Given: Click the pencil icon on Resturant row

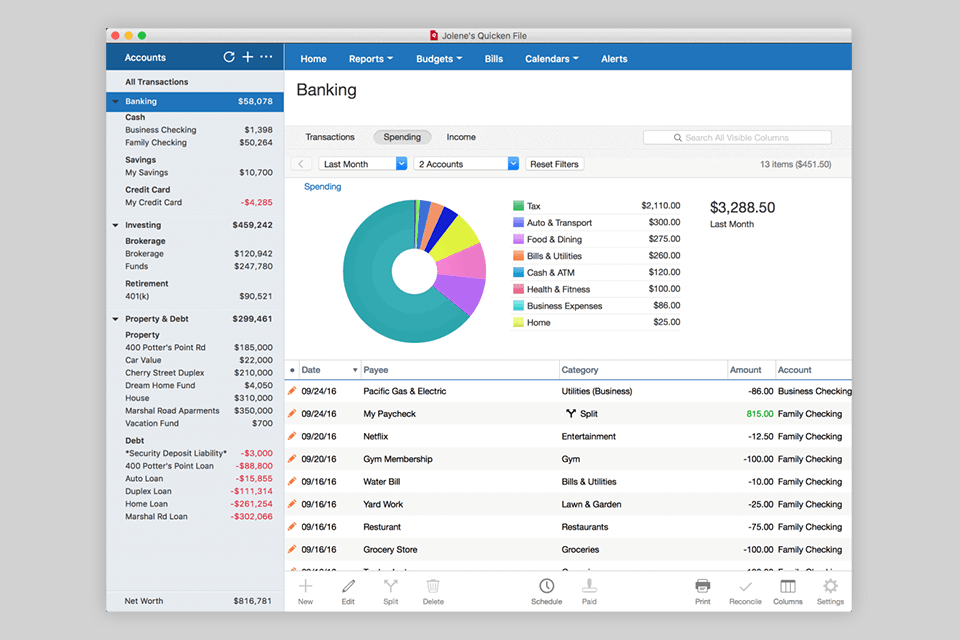Looking at the screenshot, I should pyautogui.click(x=292, y=527).
